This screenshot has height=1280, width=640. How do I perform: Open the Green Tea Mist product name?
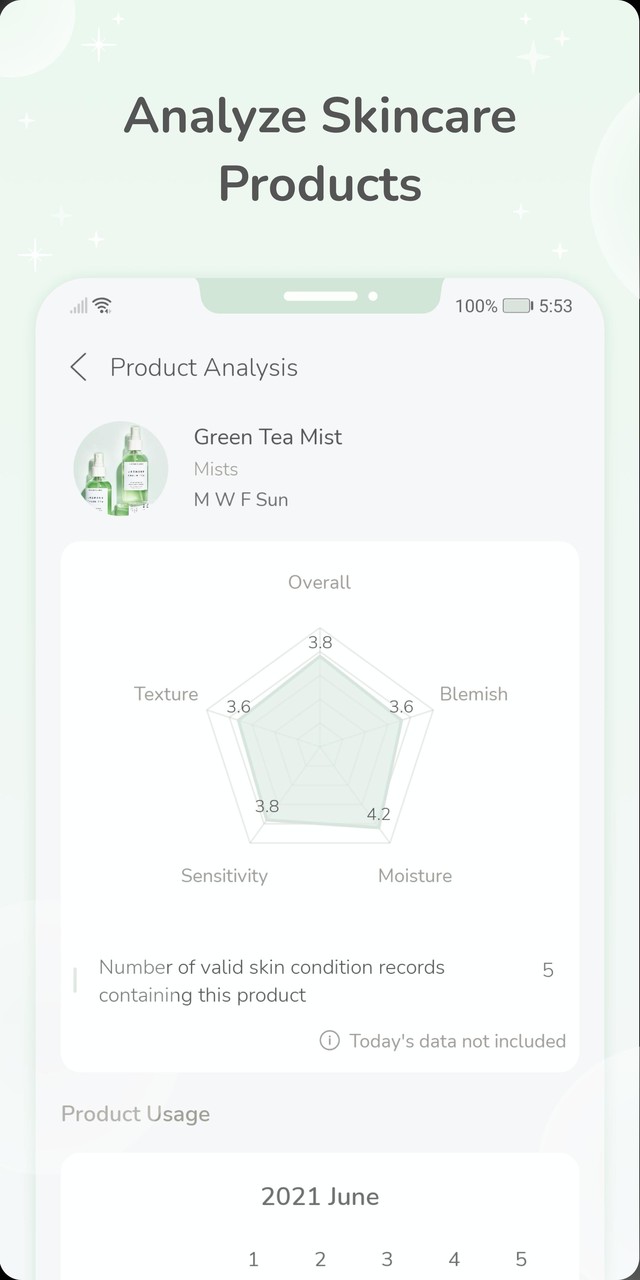(x=268, y=437)
